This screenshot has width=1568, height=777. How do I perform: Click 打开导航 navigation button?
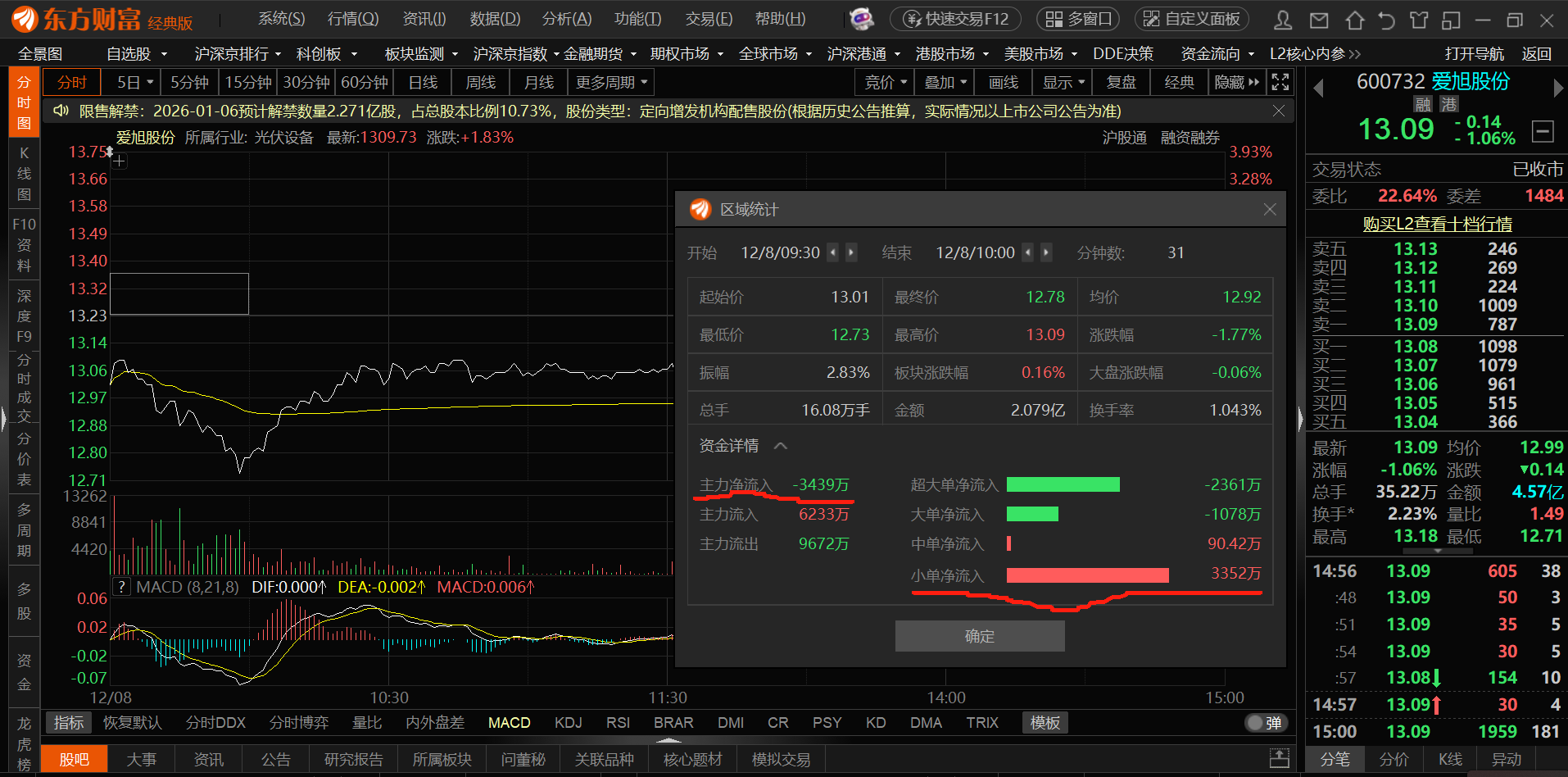[x=1474, y=54]
